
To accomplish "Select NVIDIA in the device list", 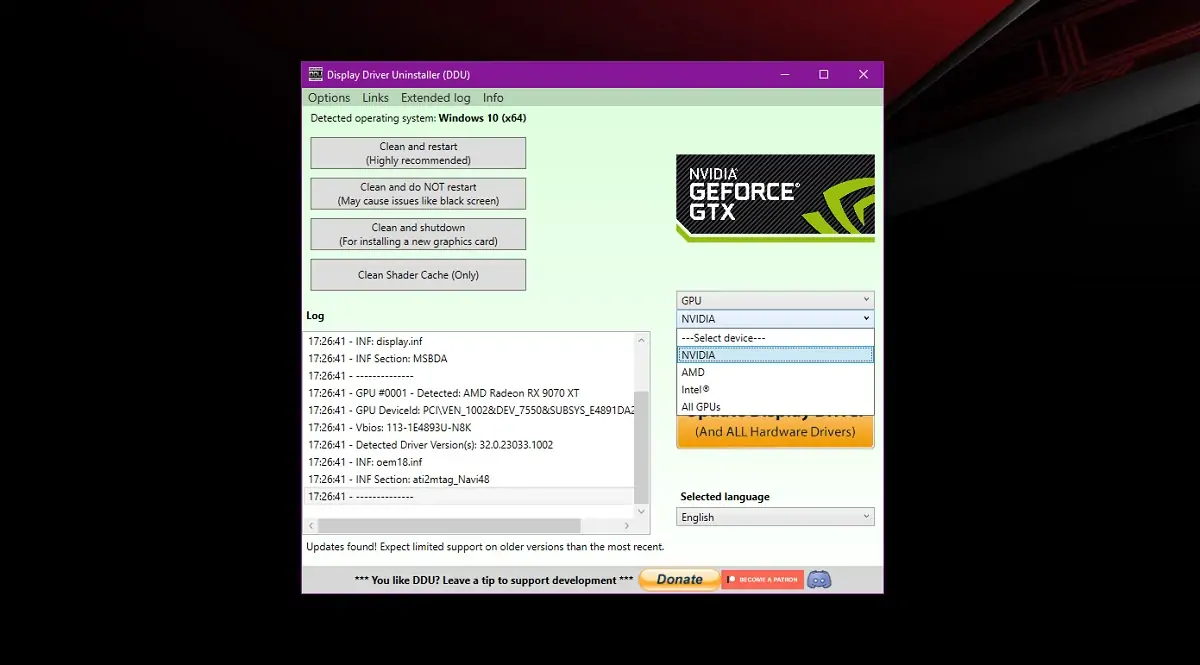I will tap(775, 355).
